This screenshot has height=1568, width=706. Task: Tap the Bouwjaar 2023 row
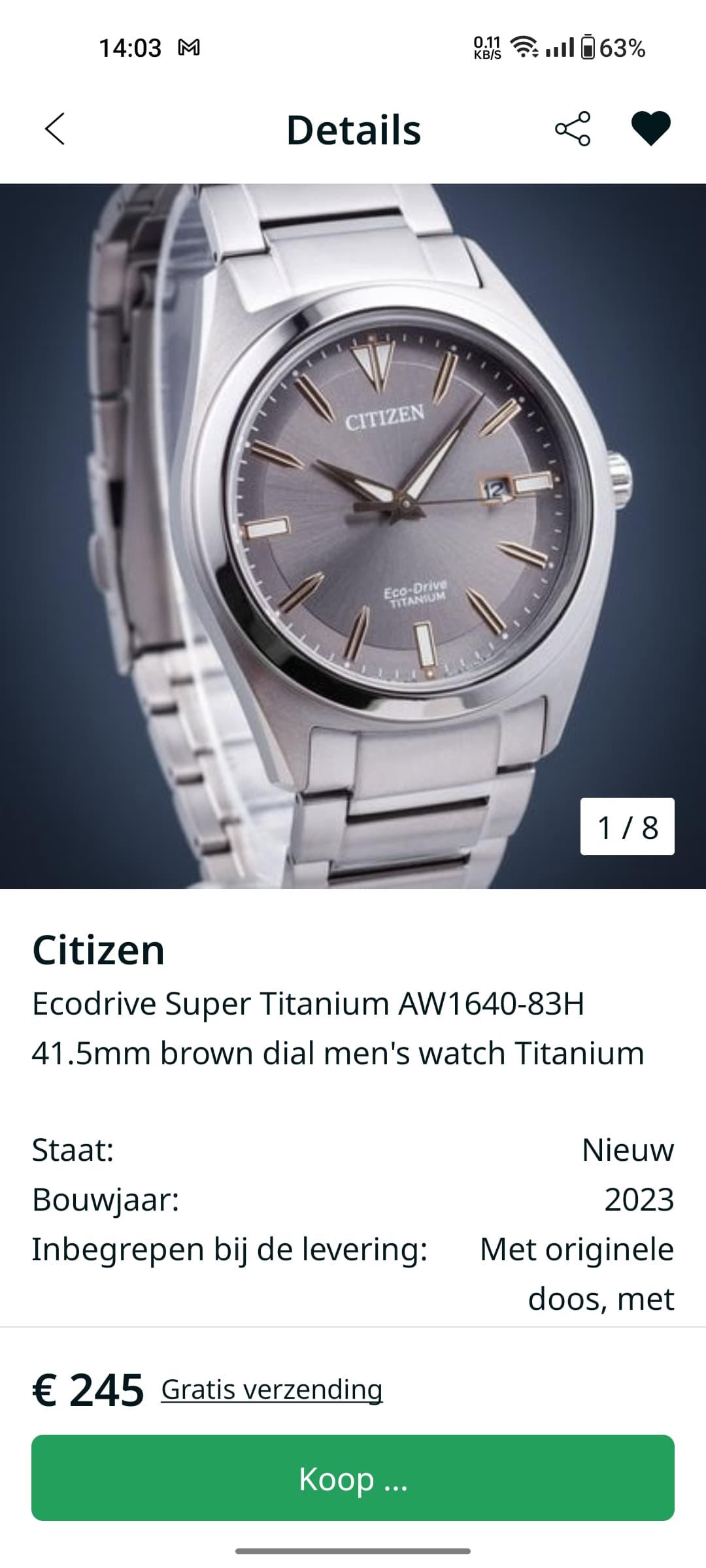(x=353, y=1200)
